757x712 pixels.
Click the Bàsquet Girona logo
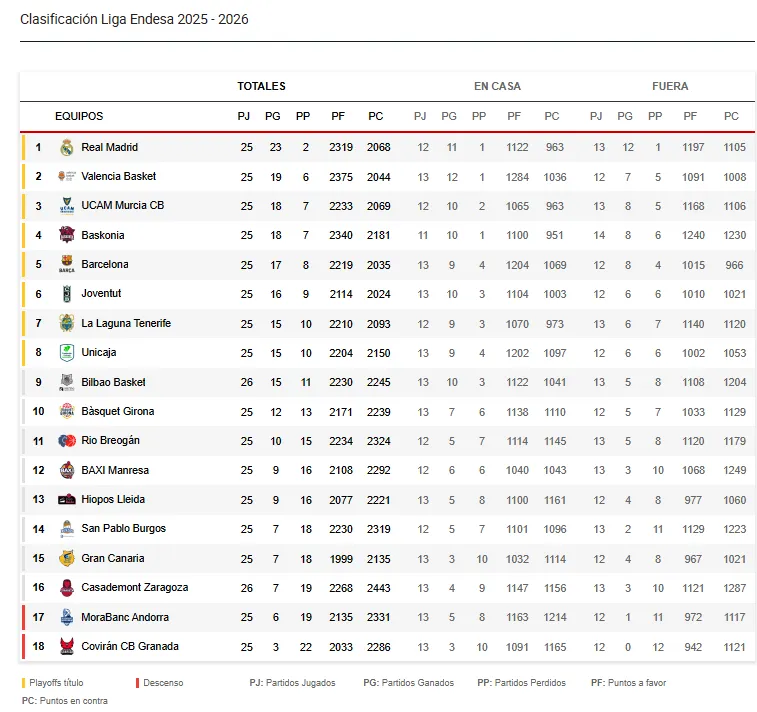67,411
